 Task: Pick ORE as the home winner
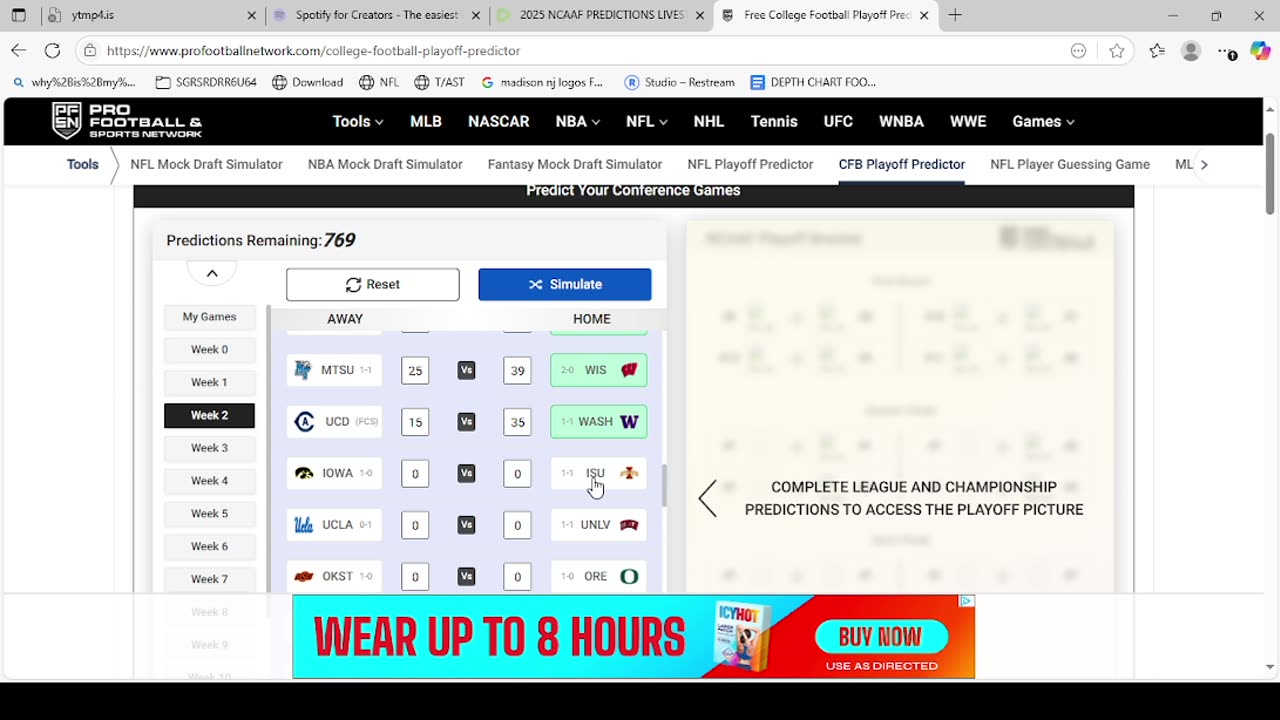[x=599, y=576]
